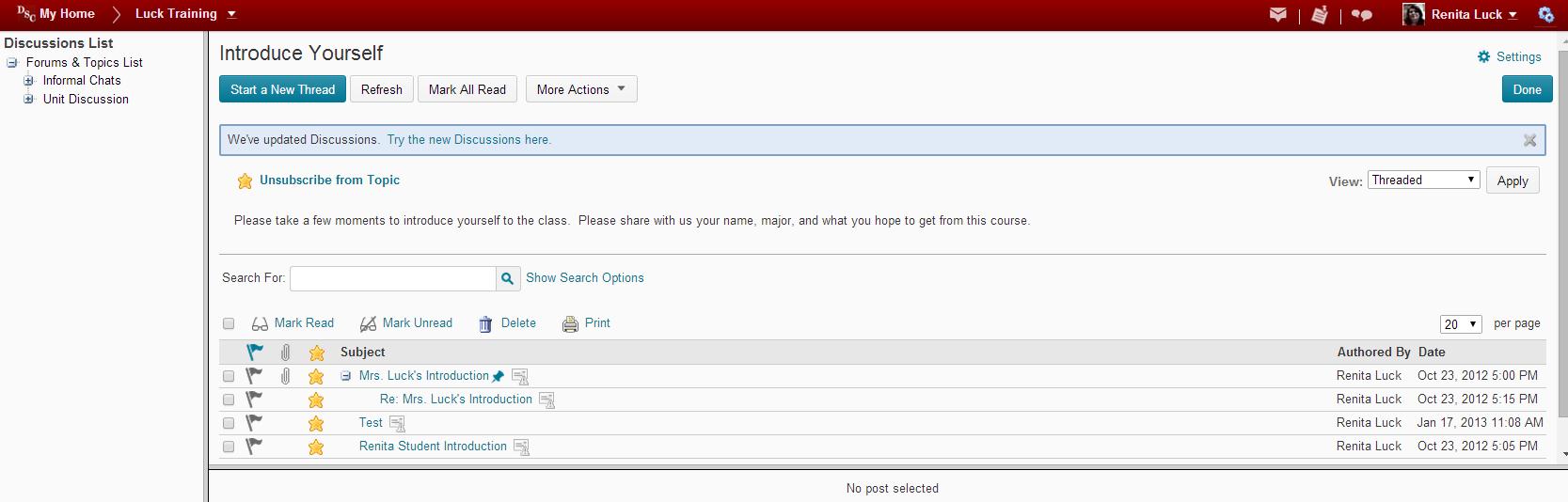Open the Renita Luck user menu arrow
The height and width of the screenshot is (502, 1568).
1513,14
